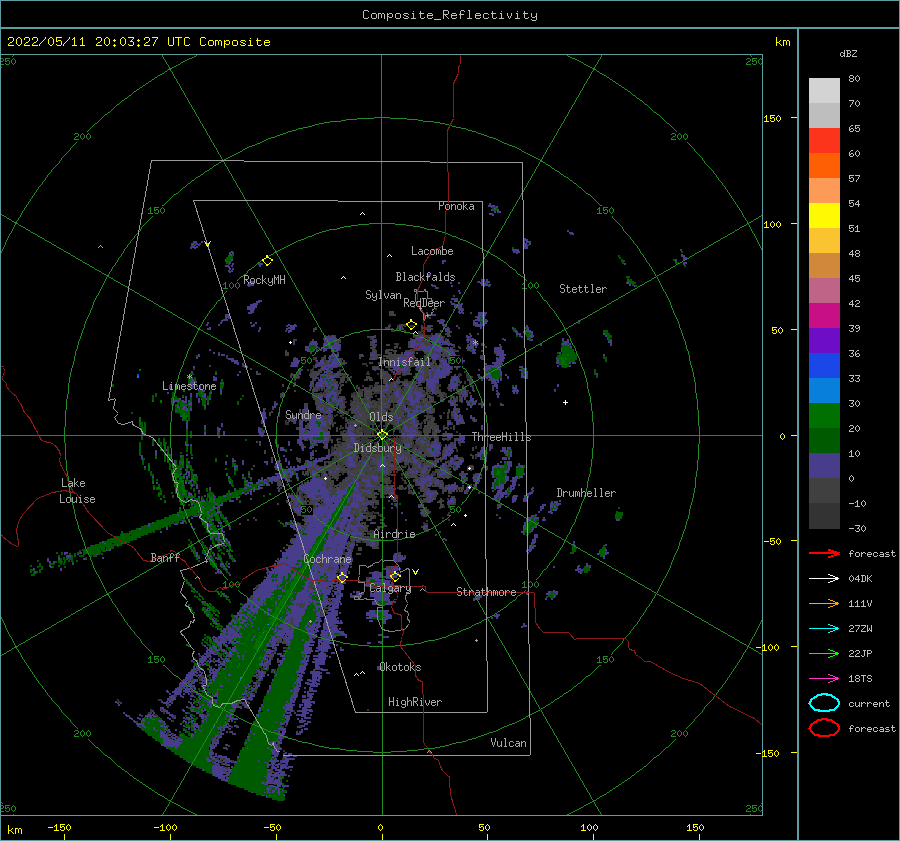
Task: Select the bright green 20-30 dBZ swatch
Action: [824, 416]
